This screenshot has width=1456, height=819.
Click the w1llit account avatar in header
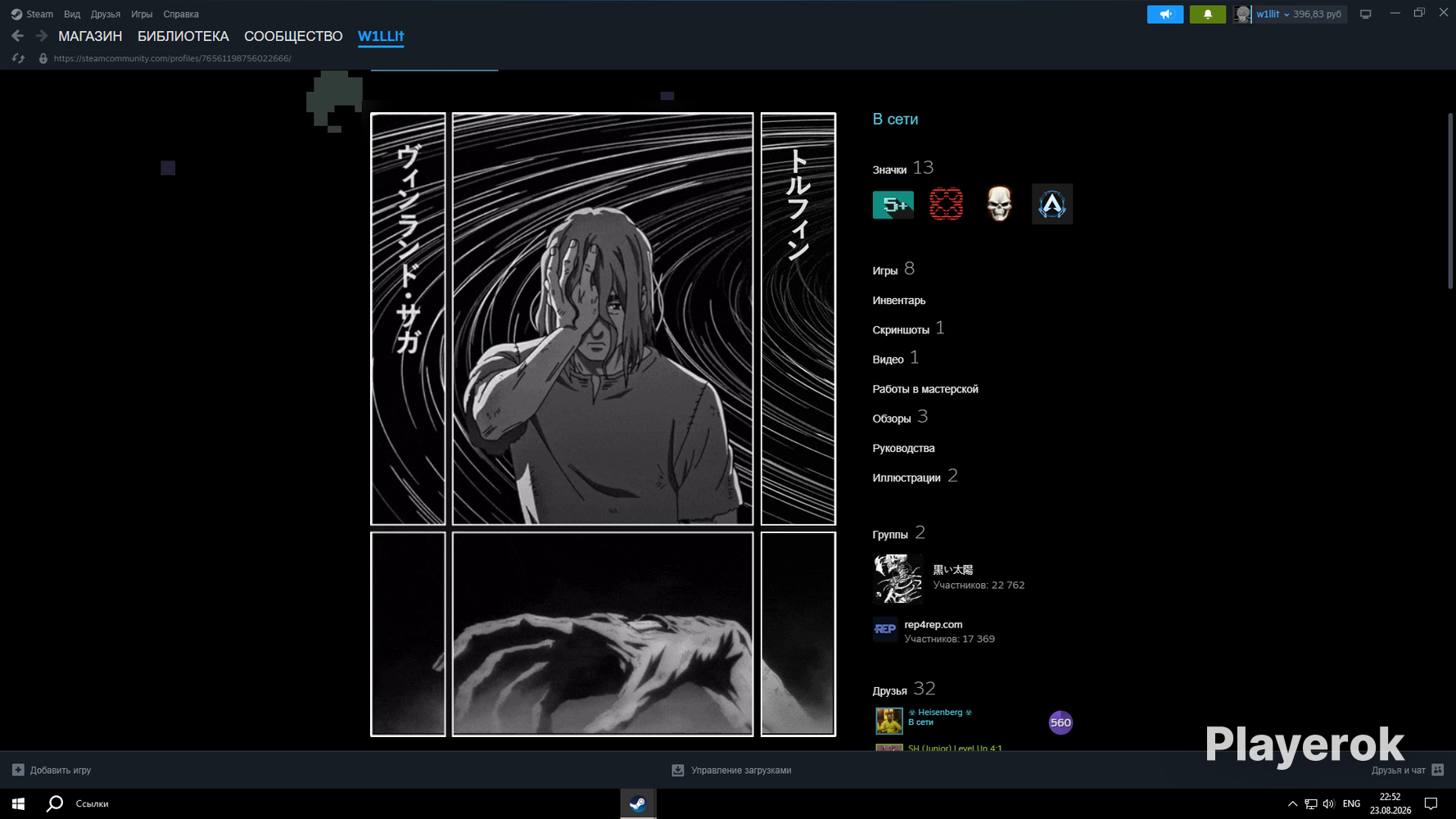pos(1242,14)
